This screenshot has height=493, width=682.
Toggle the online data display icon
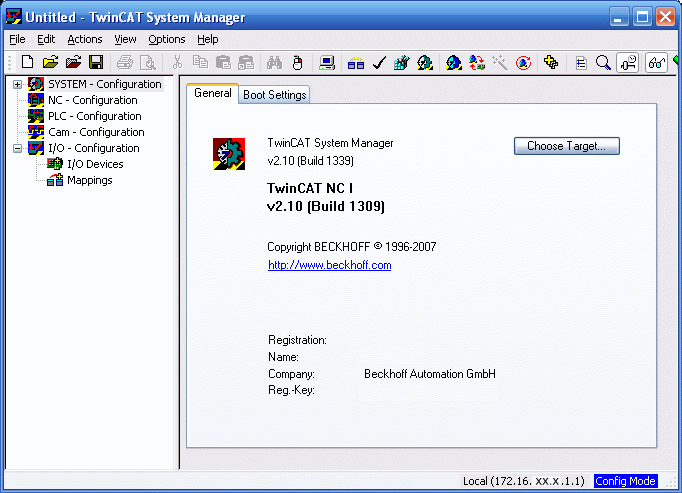(x=628, y=63)
